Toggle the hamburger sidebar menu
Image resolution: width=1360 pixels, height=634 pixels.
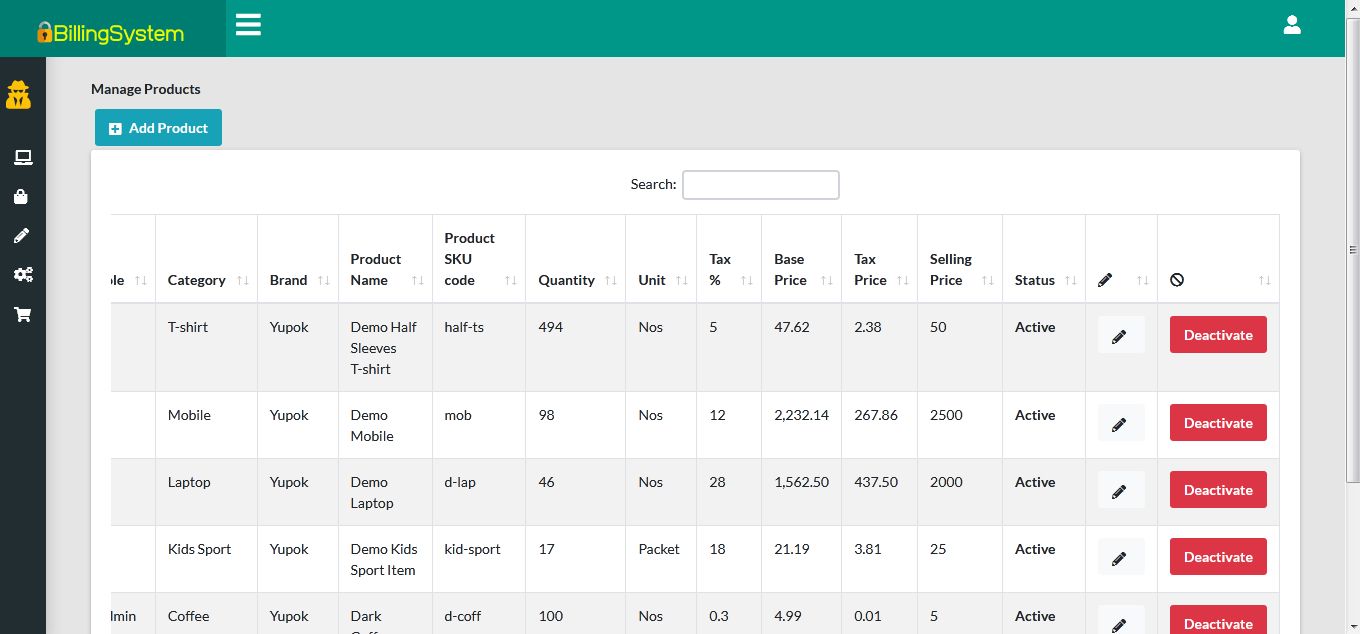[x=248, y=25]
